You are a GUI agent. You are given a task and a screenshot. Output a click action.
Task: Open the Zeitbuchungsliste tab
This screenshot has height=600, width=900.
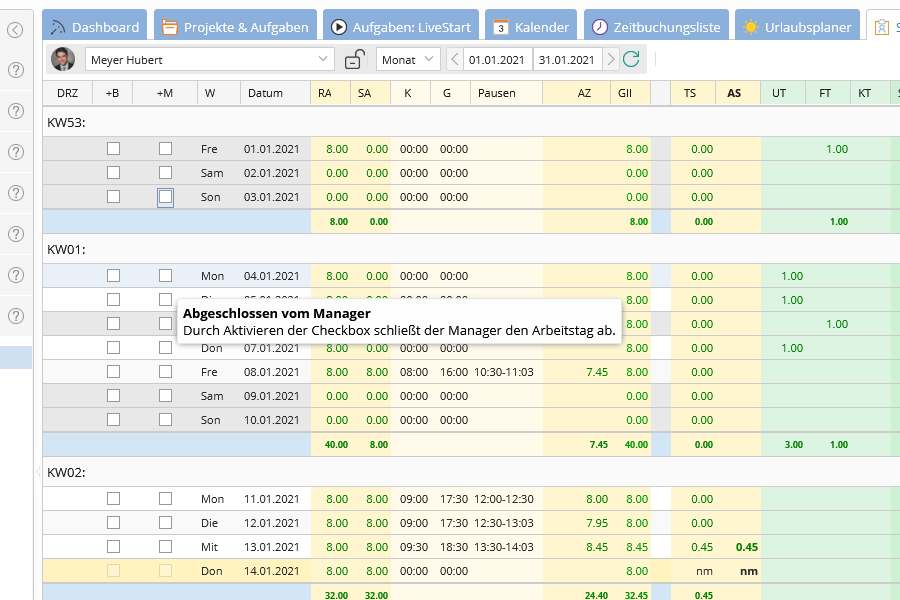pyautogui.click(x=655, y=26)
